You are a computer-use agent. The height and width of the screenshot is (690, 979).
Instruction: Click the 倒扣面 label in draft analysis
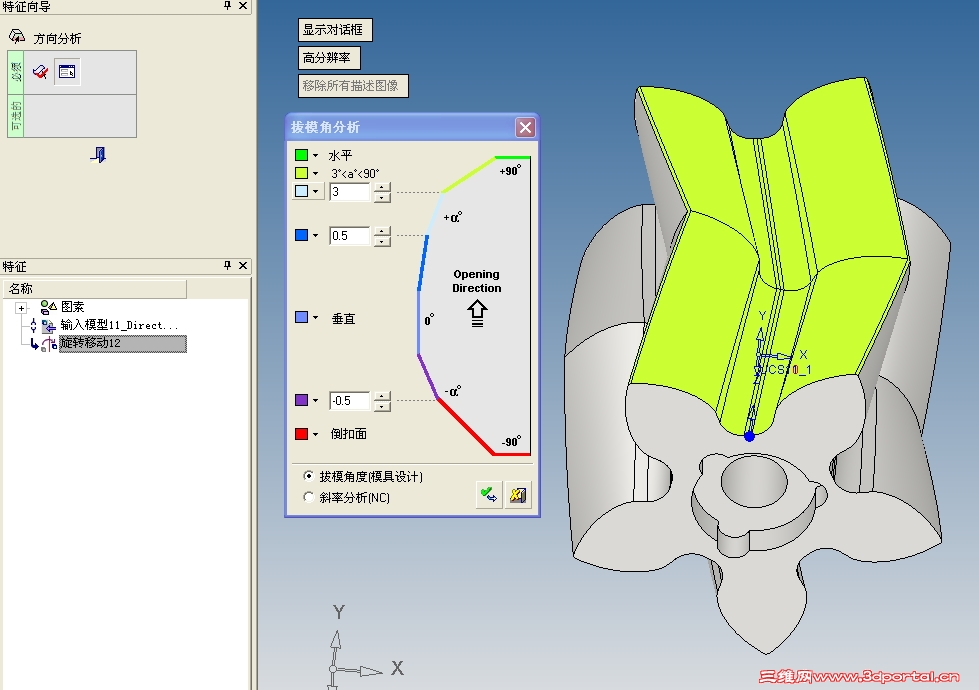[348, 433]
